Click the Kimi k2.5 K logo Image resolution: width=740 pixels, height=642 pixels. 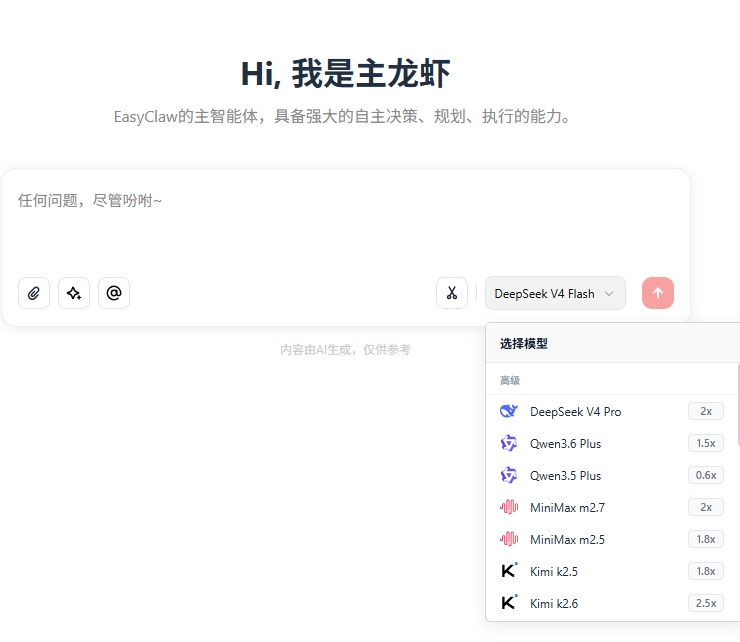coord(509,570)
